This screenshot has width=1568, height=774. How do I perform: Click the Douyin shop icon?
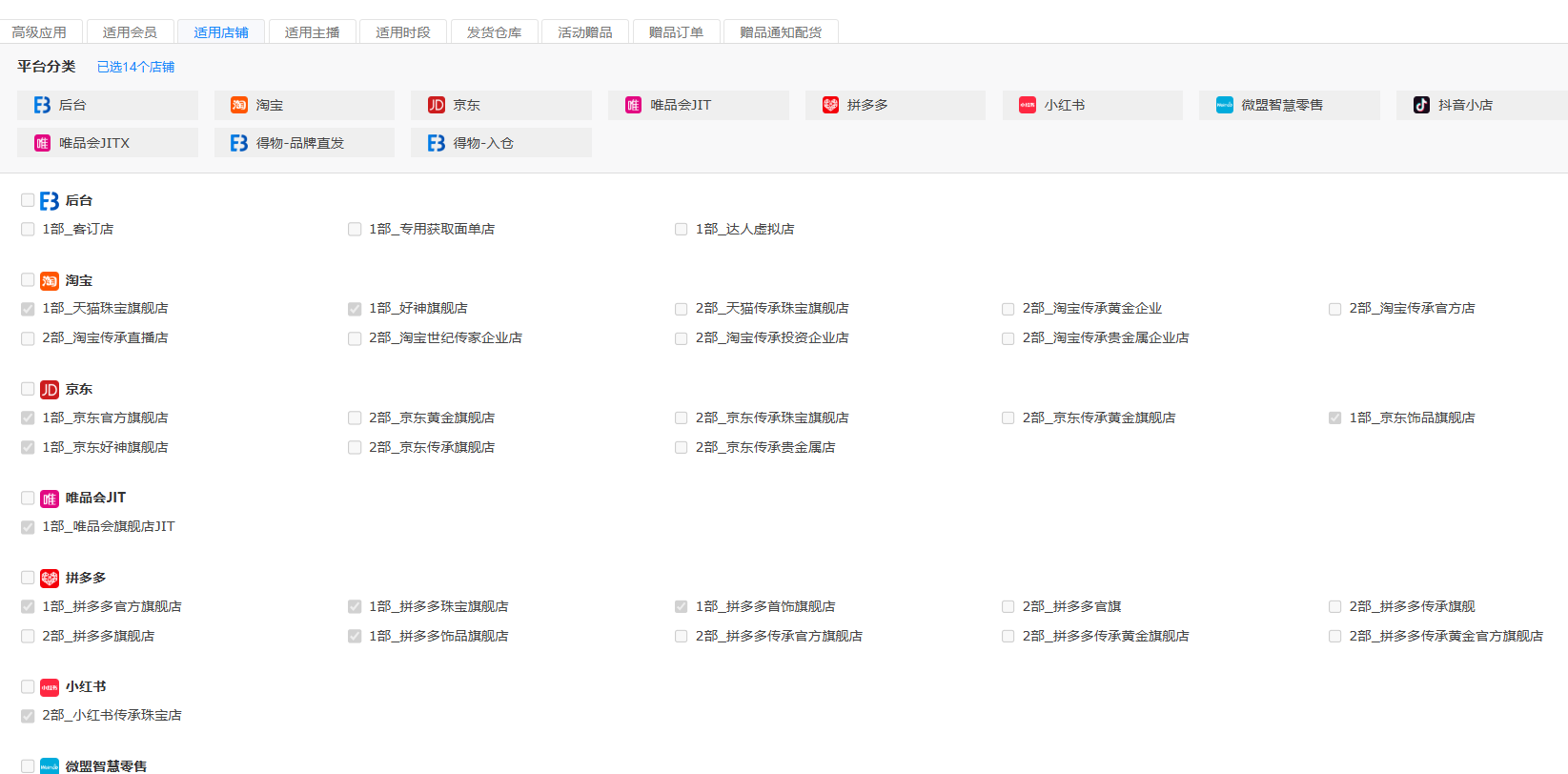pyautogui.click(x=1421, y=105)
